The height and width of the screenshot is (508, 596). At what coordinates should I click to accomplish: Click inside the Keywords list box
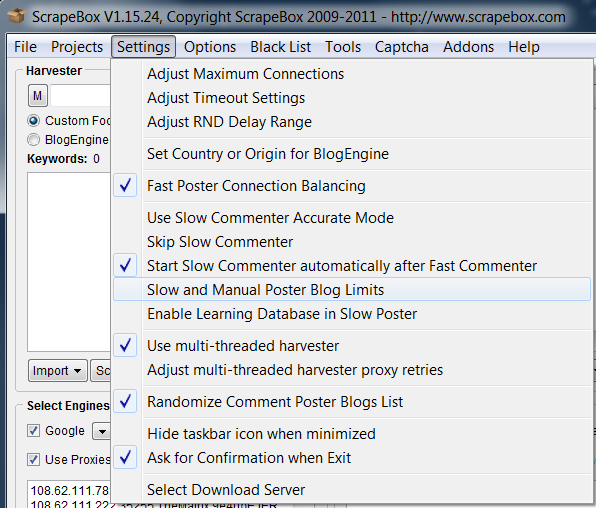pyautogui.click(x=69, y=262)
